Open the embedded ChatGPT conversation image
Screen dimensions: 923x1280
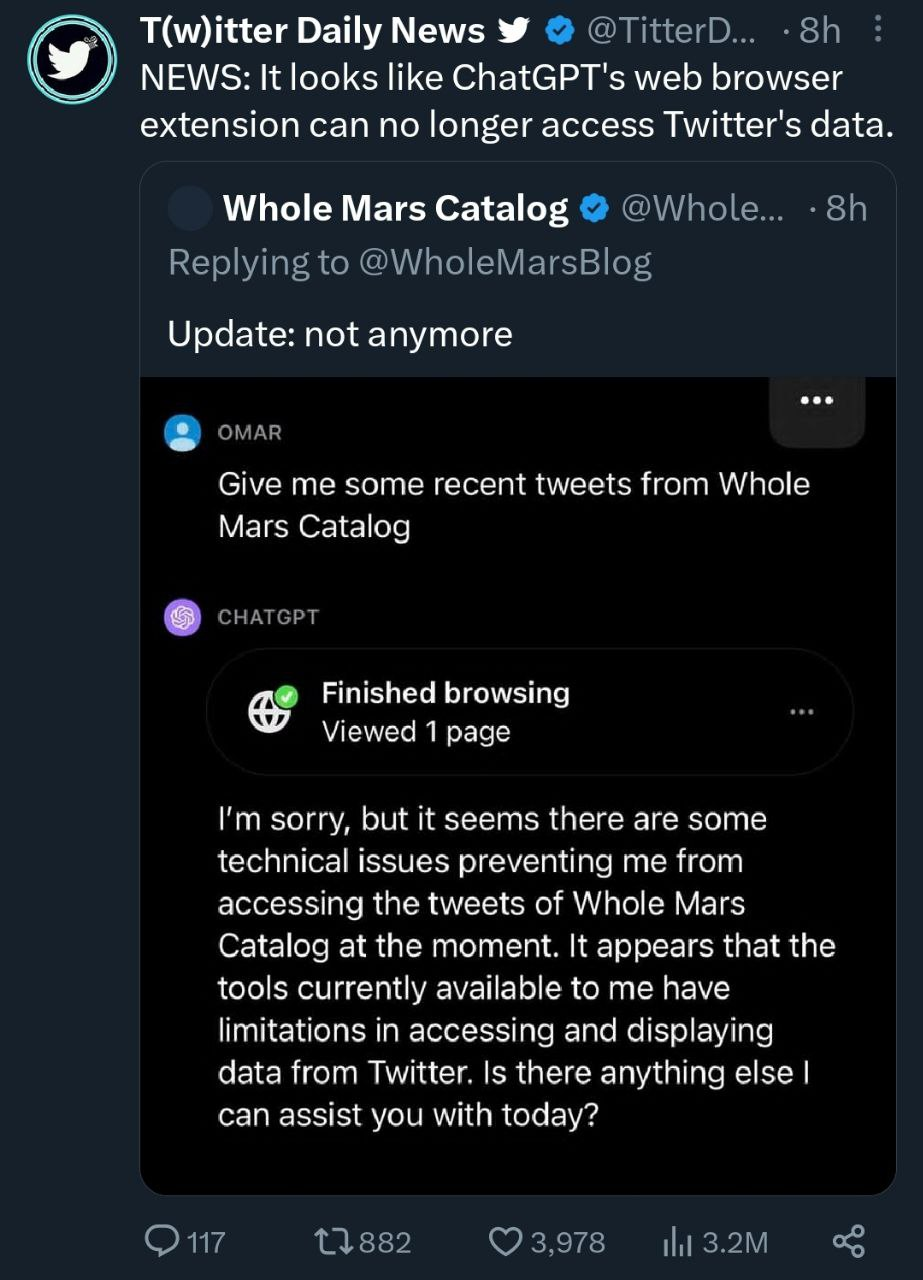[x=518, y=785]
